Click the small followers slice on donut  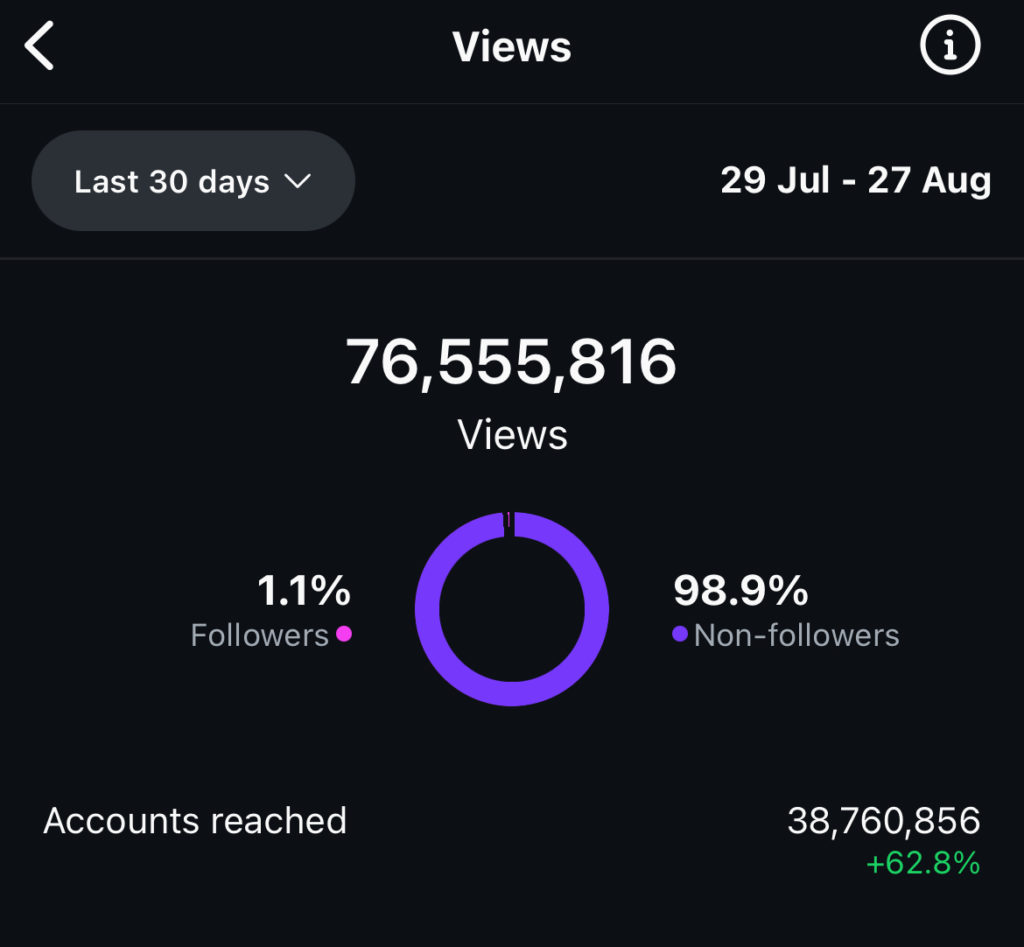point(508,522)
